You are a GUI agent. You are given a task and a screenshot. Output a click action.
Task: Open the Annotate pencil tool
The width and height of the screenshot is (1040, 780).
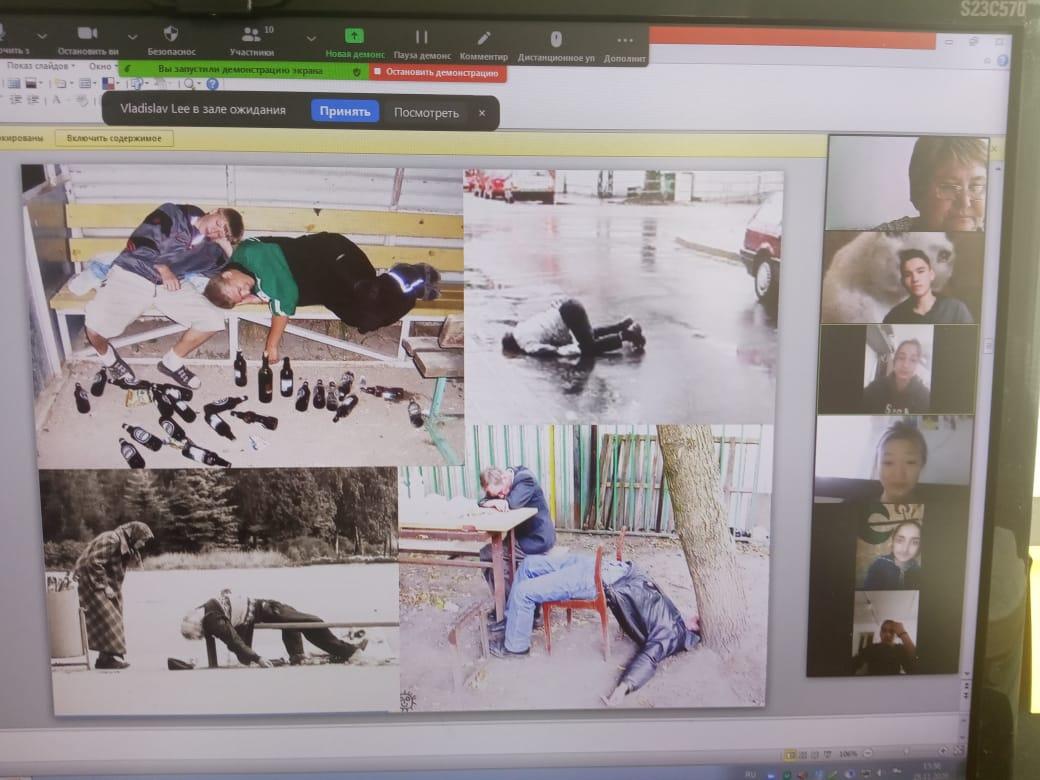pos(484,37)
